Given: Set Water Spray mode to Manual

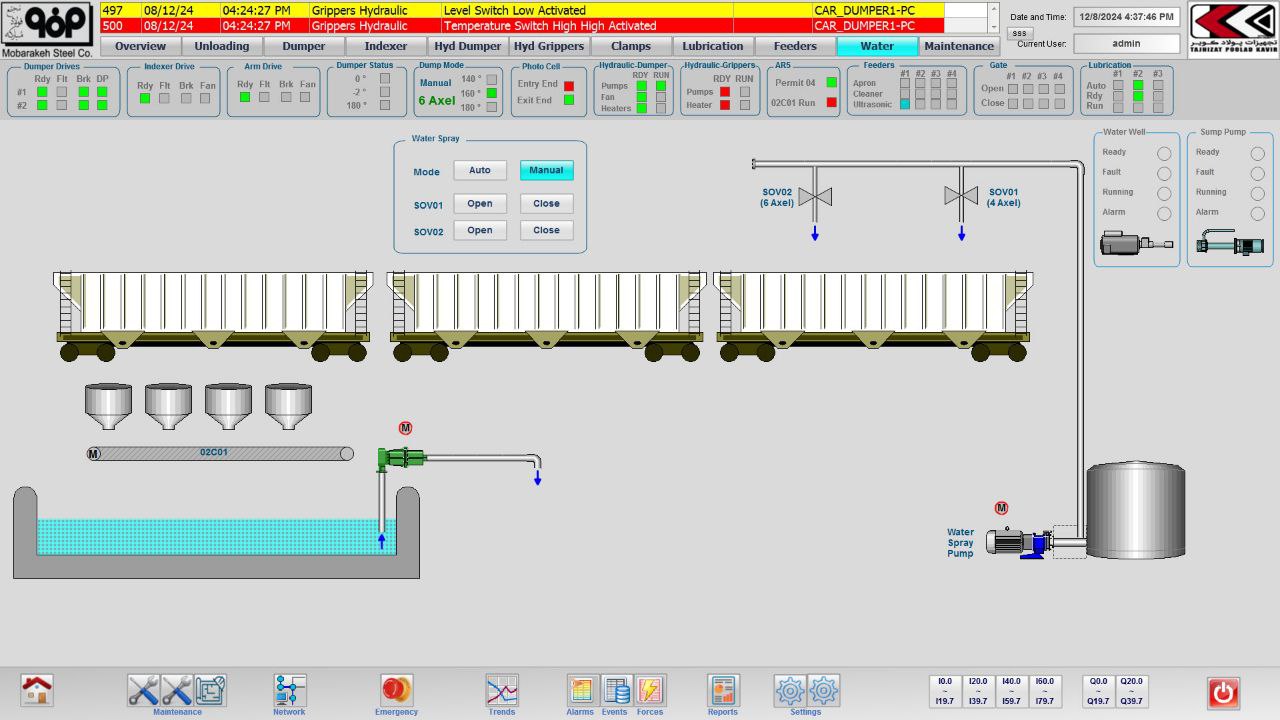Looking at the screenshot, I should [546, 170].
